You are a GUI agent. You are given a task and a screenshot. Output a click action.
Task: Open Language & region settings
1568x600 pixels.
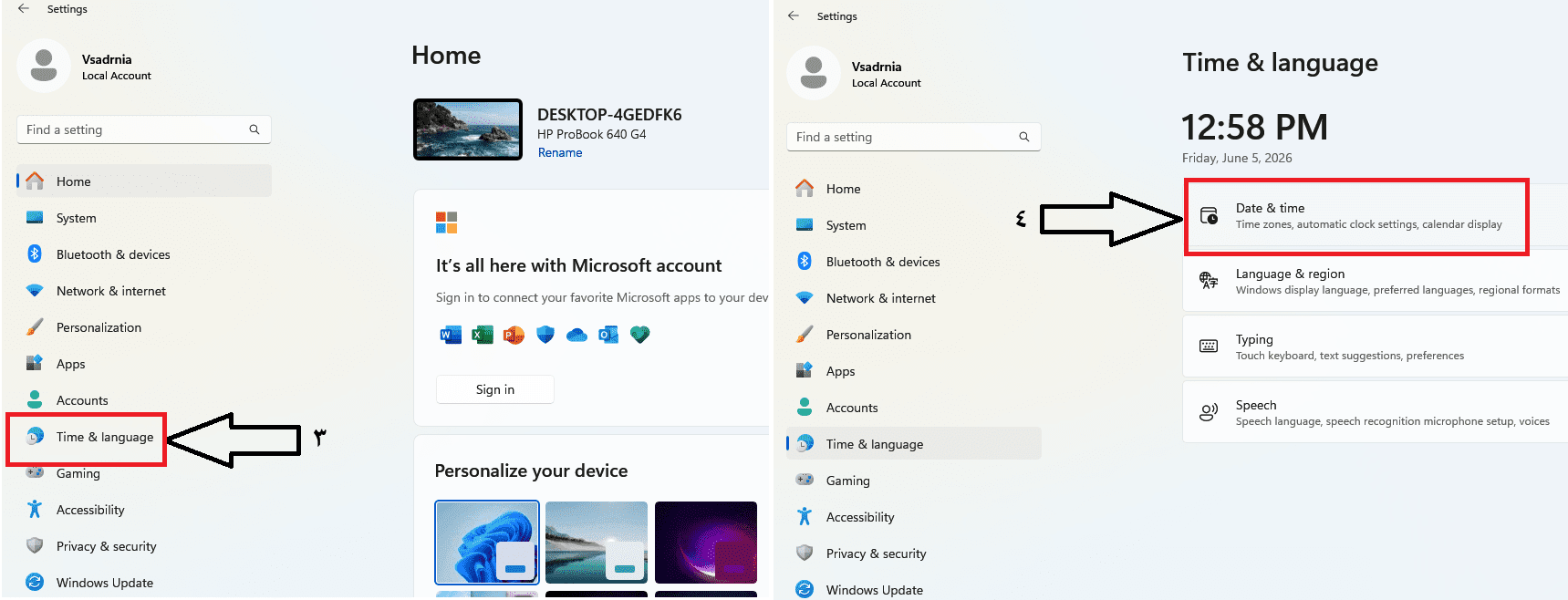point(1375,282)
